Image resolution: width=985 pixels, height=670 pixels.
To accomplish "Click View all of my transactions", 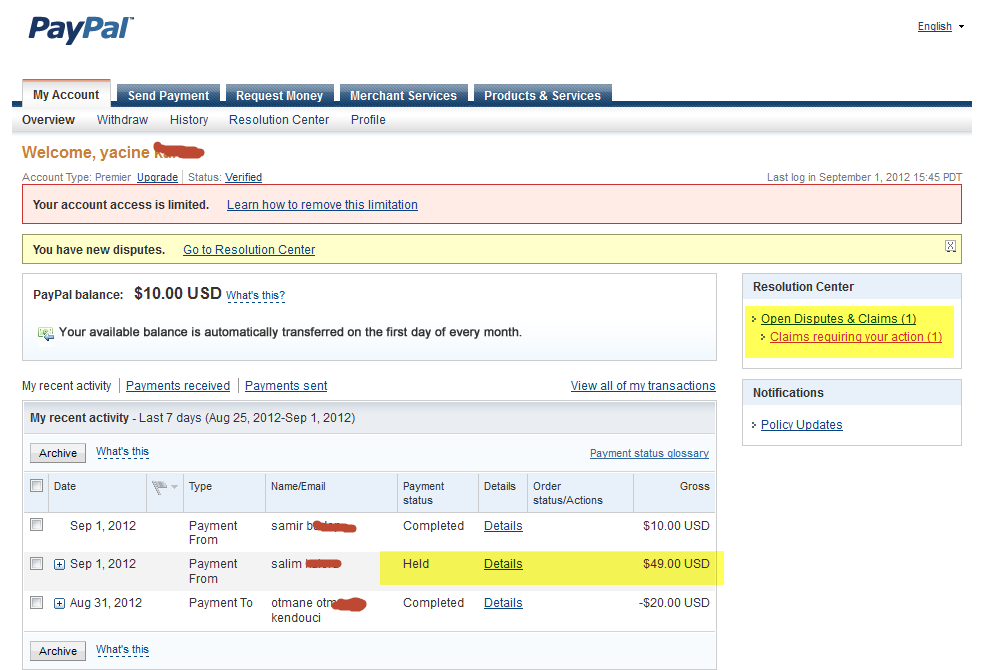I will pyautogui.click(x=643, y=386).
